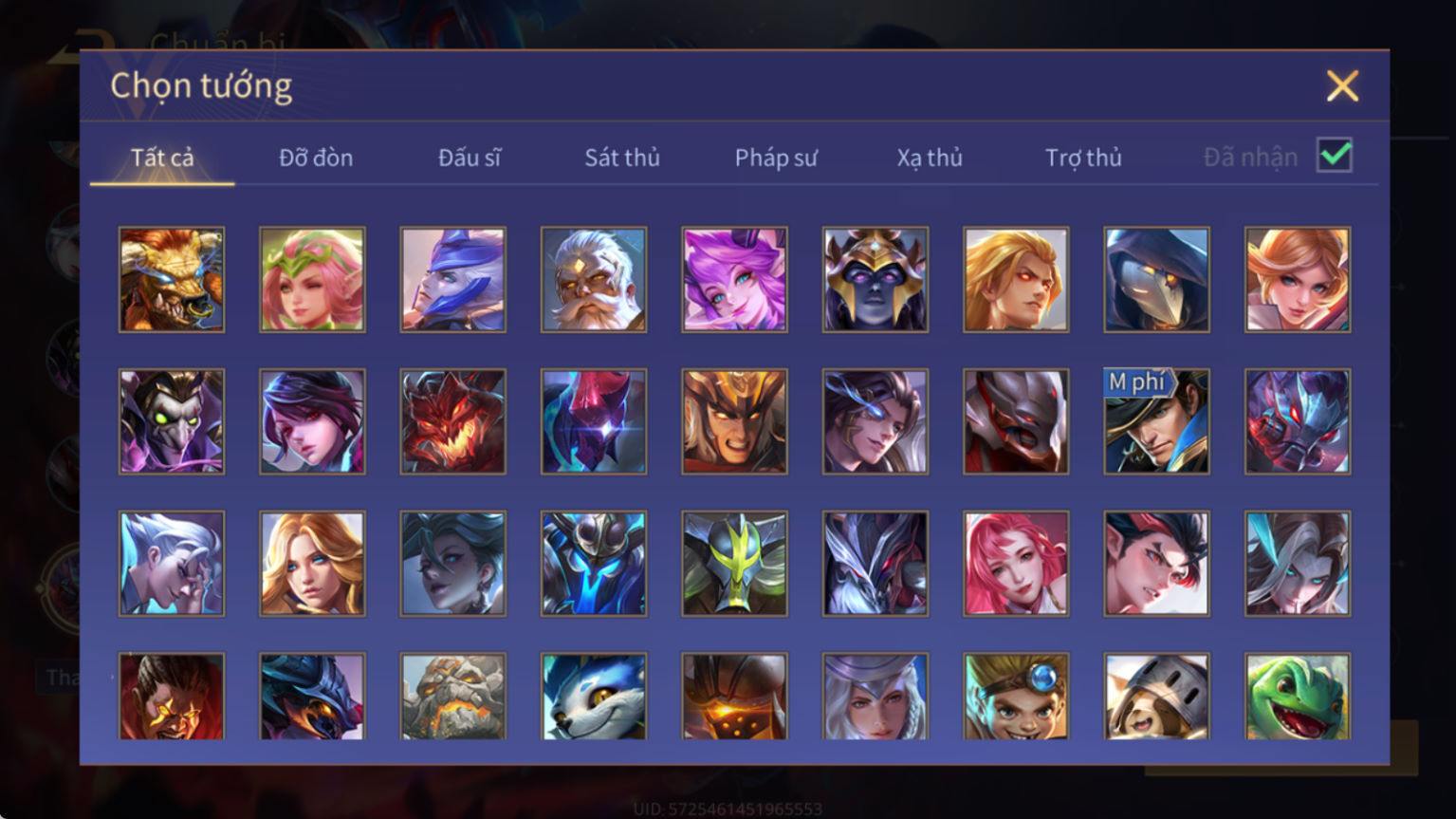Switch to the 'Đỡ đòn' tab

tap(316, 158)
